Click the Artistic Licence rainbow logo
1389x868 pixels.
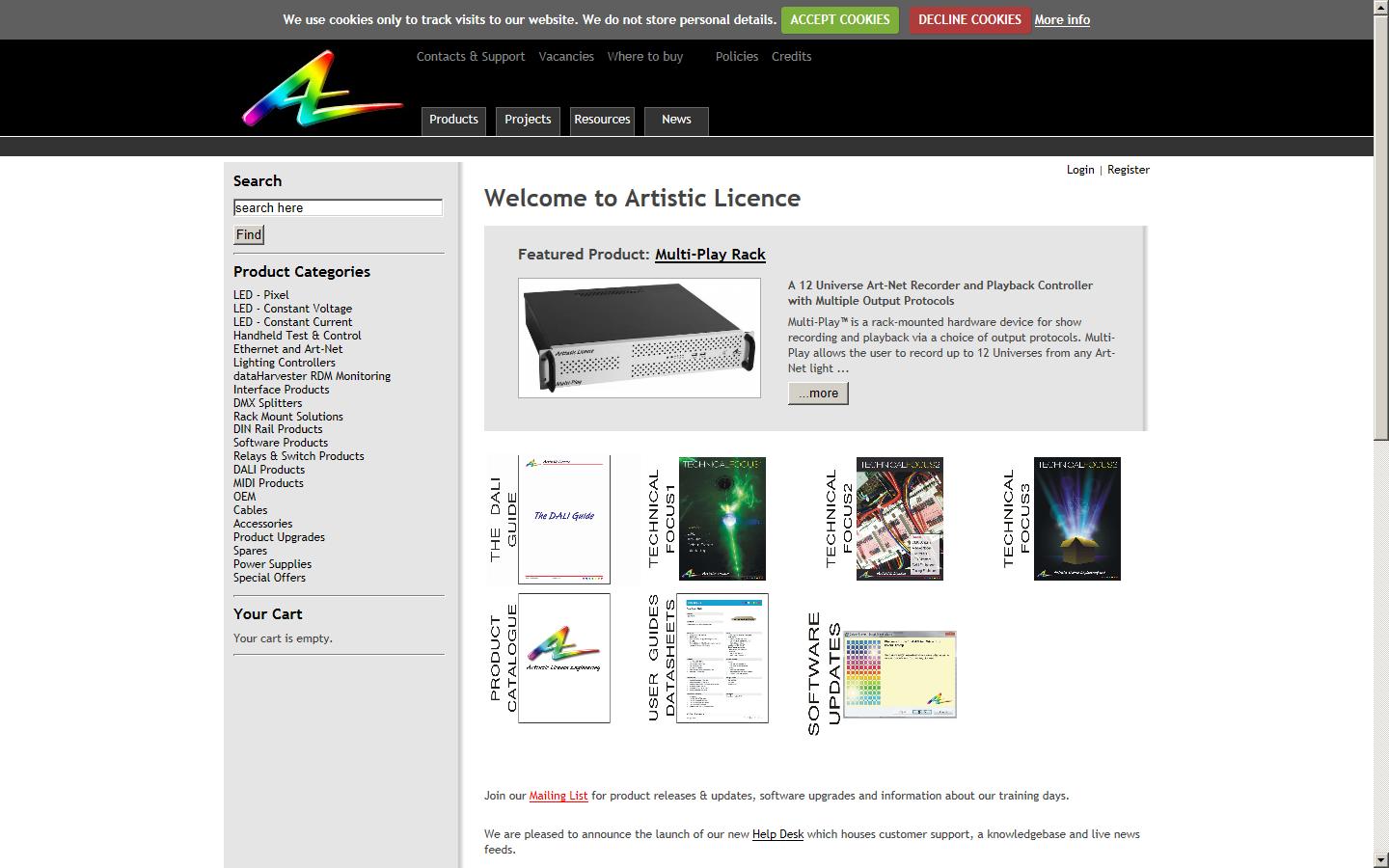coord(320,91)
